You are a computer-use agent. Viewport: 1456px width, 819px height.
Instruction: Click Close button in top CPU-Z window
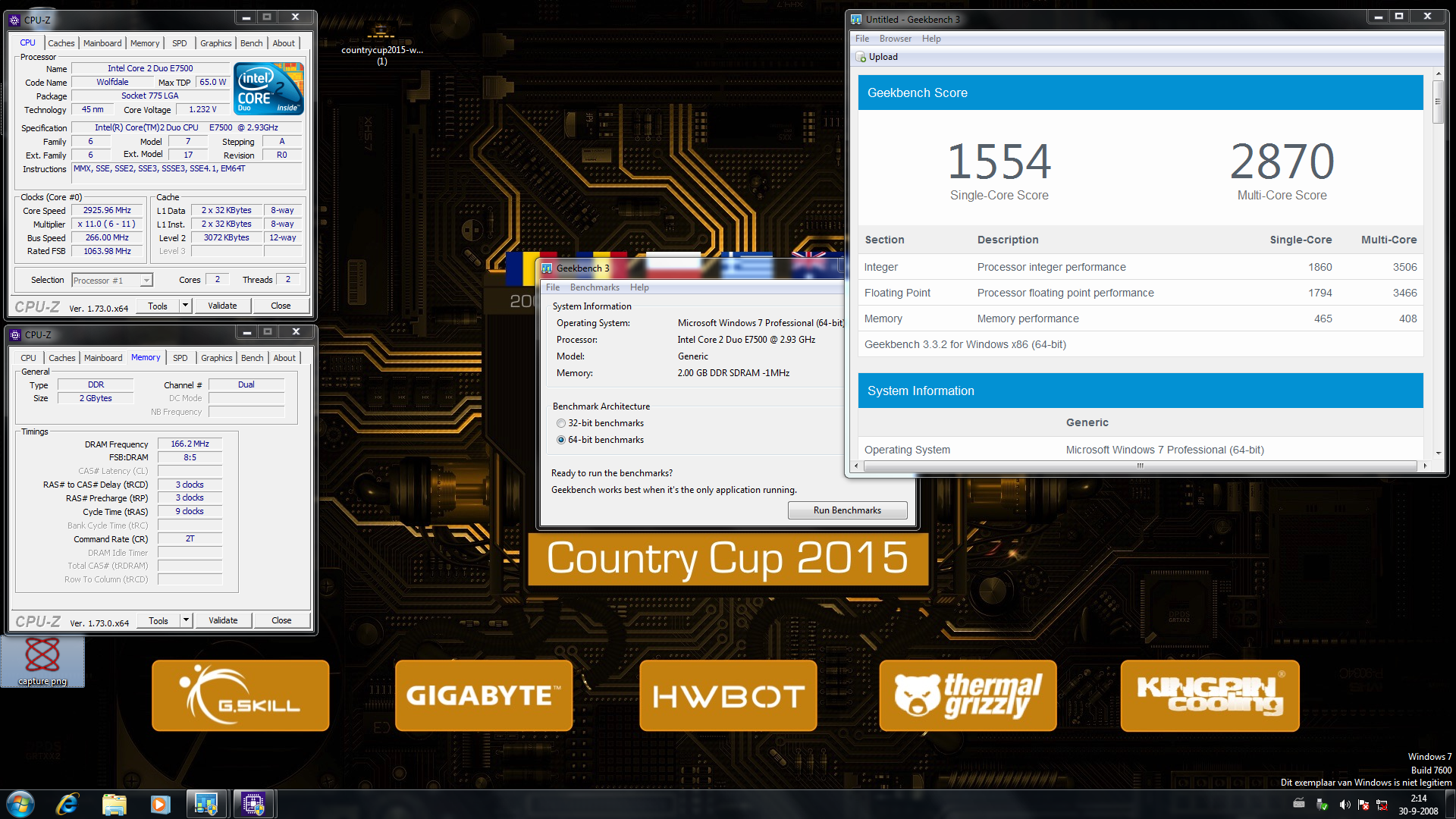pyautogui.click(x=281, y=306)
